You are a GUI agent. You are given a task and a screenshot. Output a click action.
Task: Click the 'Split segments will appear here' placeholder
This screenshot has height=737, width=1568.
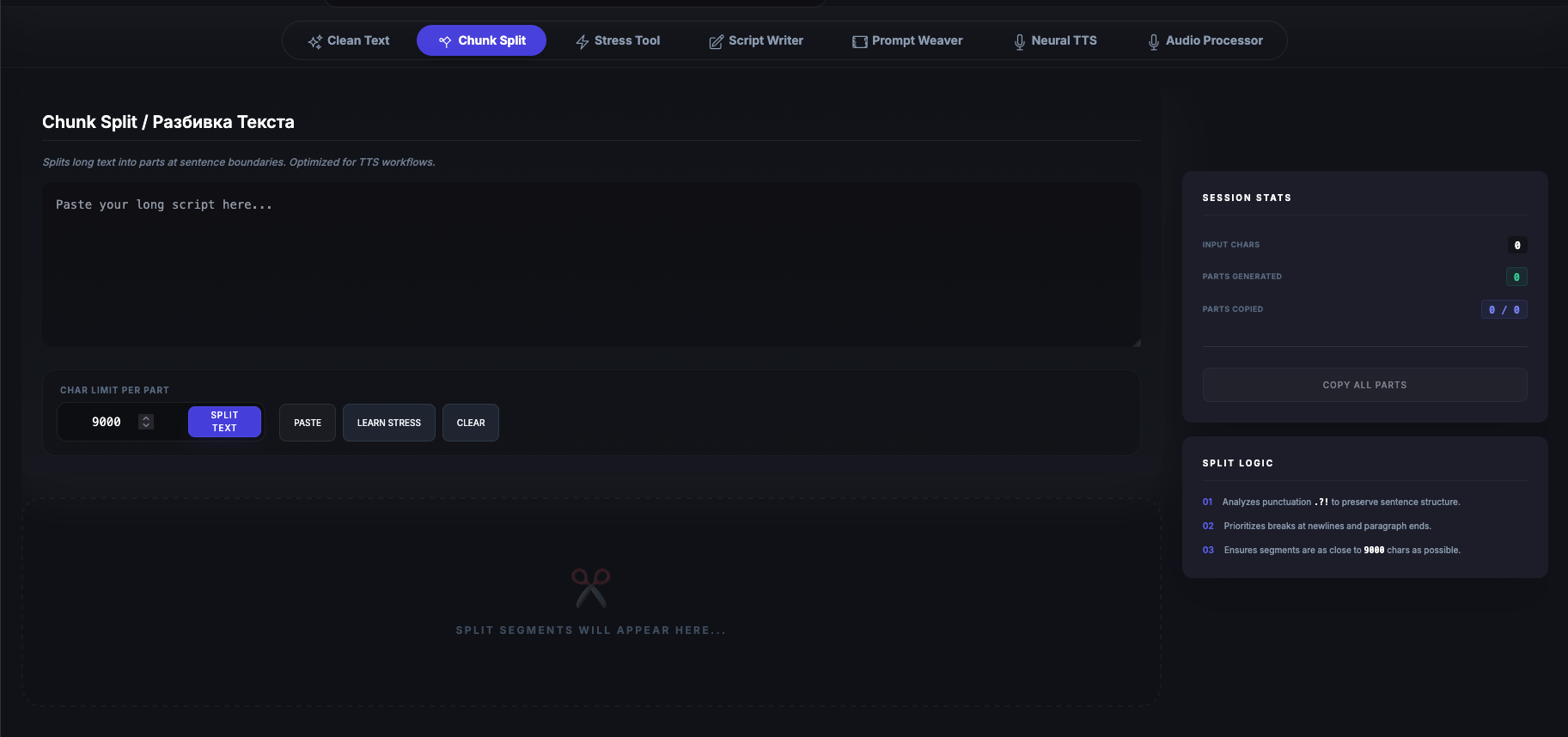click(x=591, y=630)
